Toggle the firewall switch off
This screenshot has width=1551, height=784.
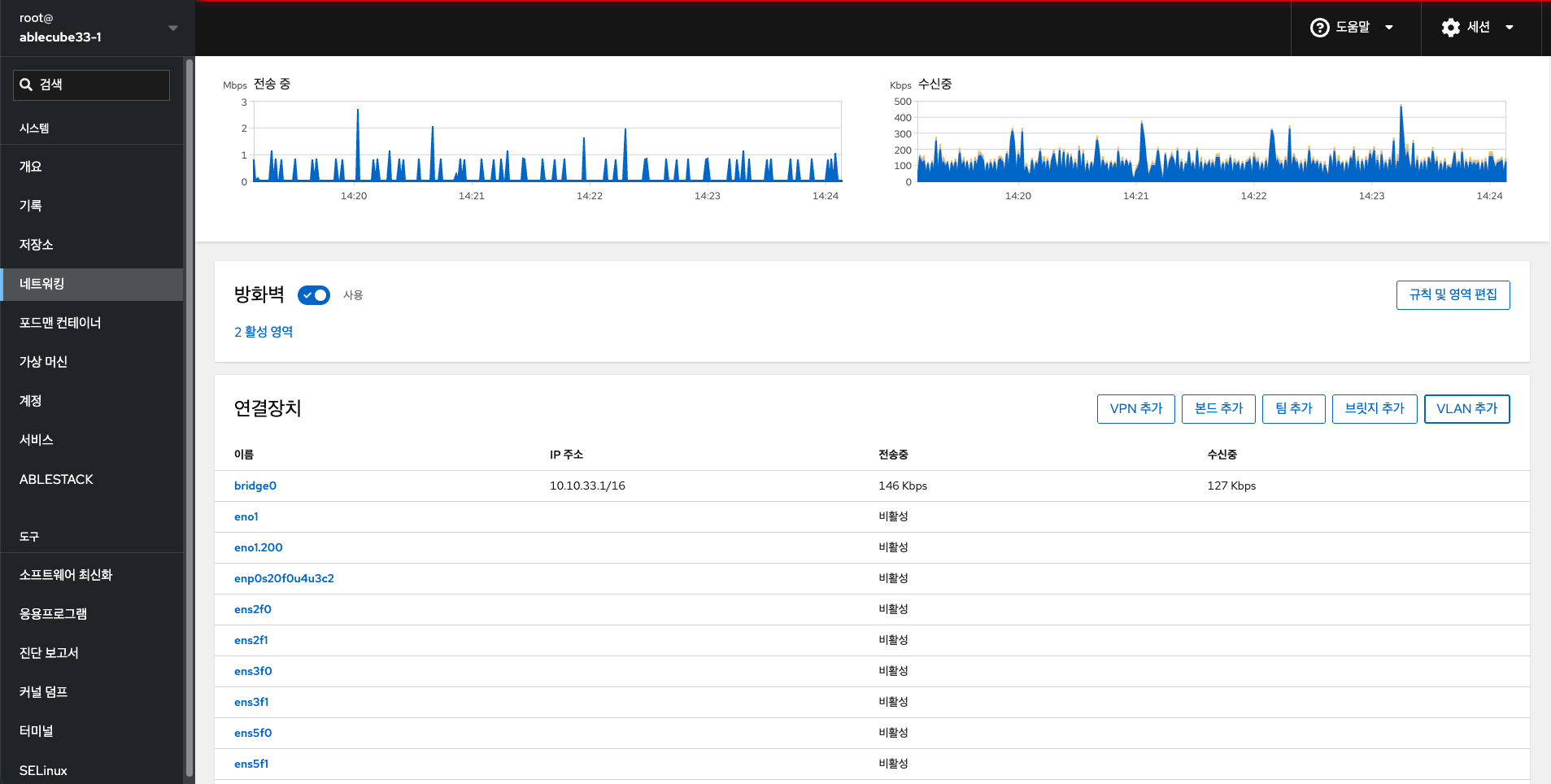coord(313,295)
